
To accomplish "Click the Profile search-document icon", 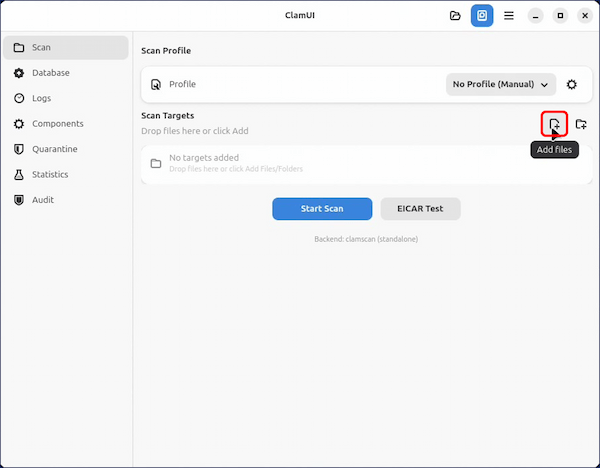I will [156, 84].
